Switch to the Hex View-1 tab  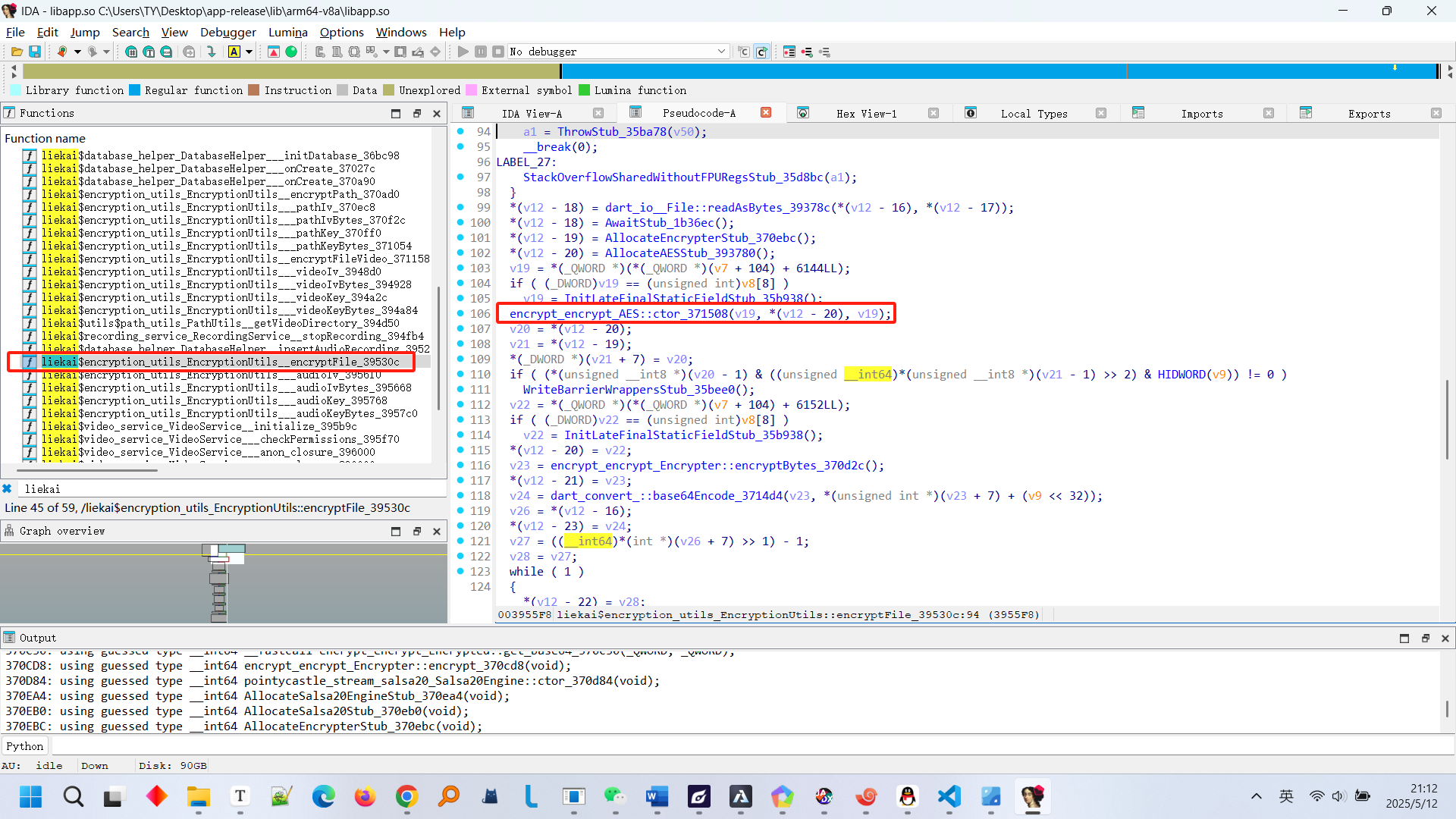[x=866, y=114]
